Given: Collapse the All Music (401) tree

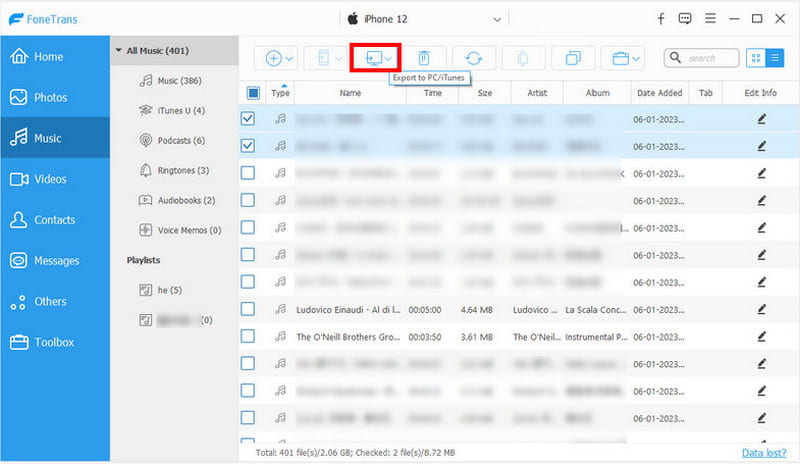Looking at the screenshot, I should pyautogui.click(x=118, y=51).
